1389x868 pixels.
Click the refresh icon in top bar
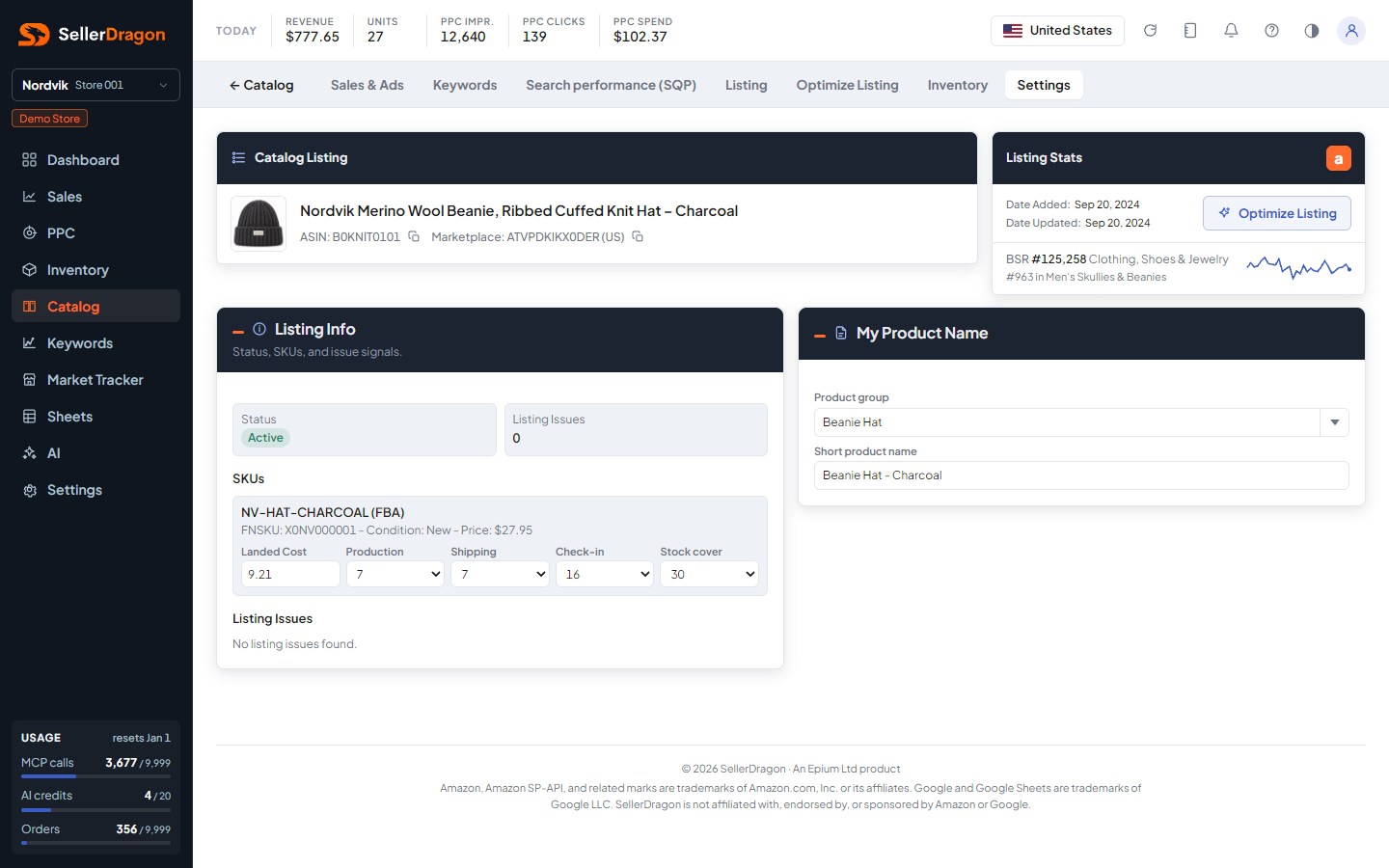[x=1150, y=31]
